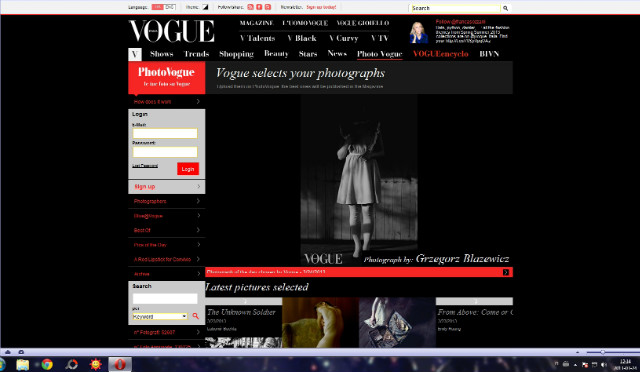The height and width of the screenshot is (372, 640).
Task: Click the top search magnifier icon
Action: [505, 8]
